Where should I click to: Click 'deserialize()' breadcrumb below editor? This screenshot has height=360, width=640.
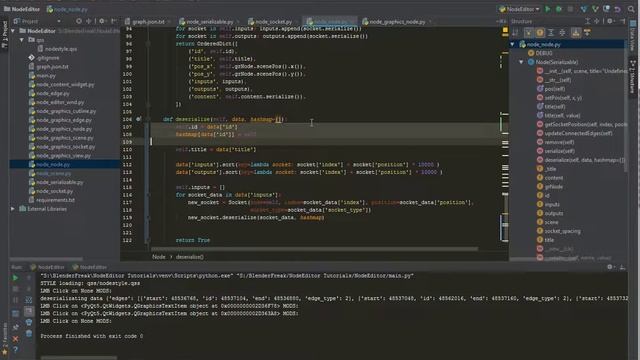click(189, 257)
